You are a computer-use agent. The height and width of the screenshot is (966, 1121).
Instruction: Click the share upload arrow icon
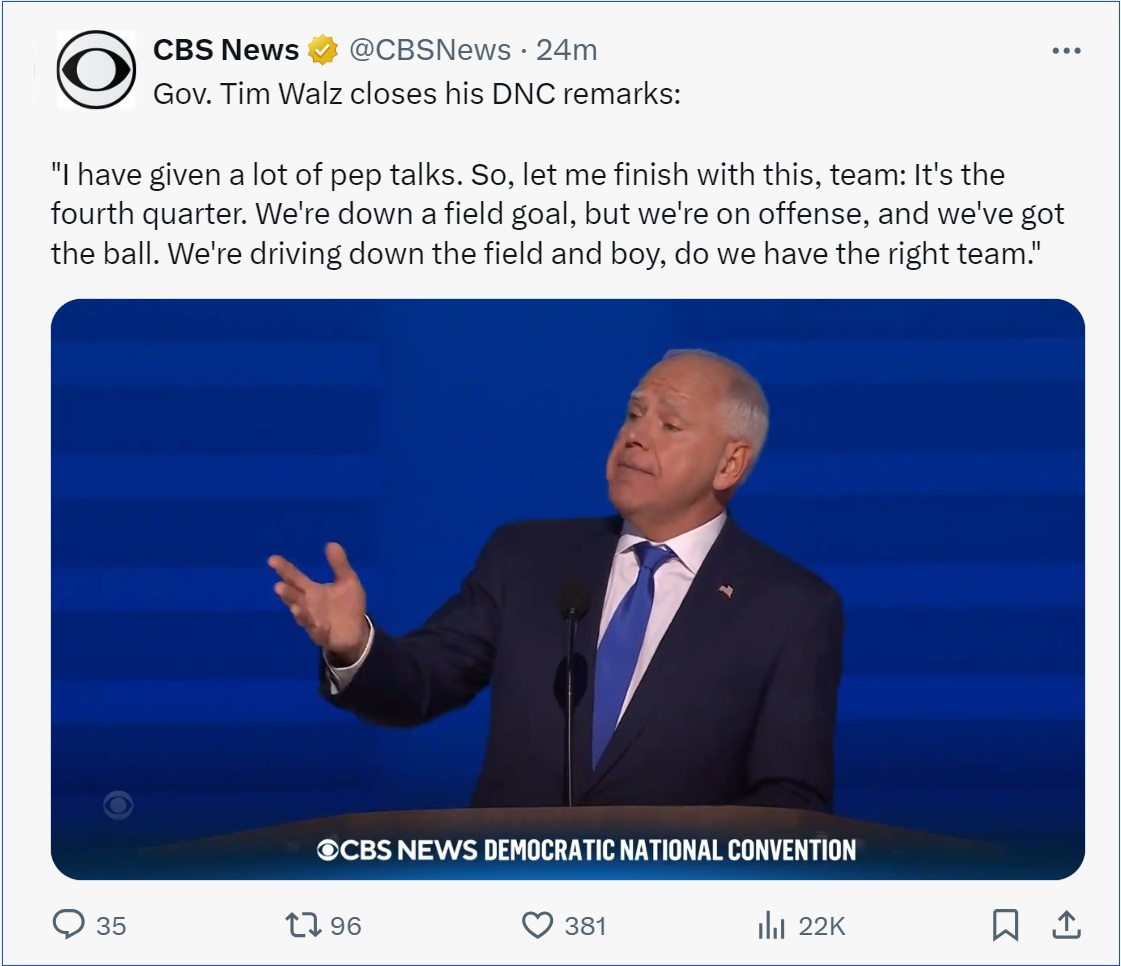click(x=1066, y=925)
